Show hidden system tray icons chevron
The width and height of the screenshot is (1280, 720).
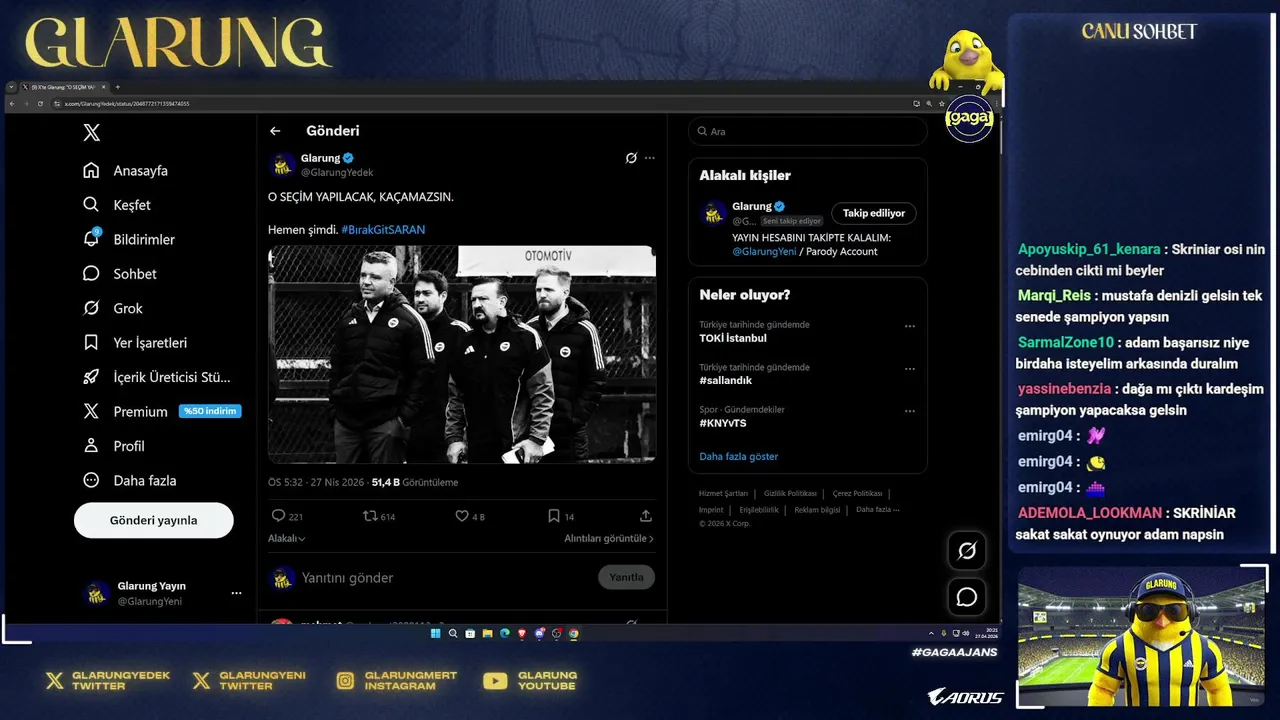931,633
